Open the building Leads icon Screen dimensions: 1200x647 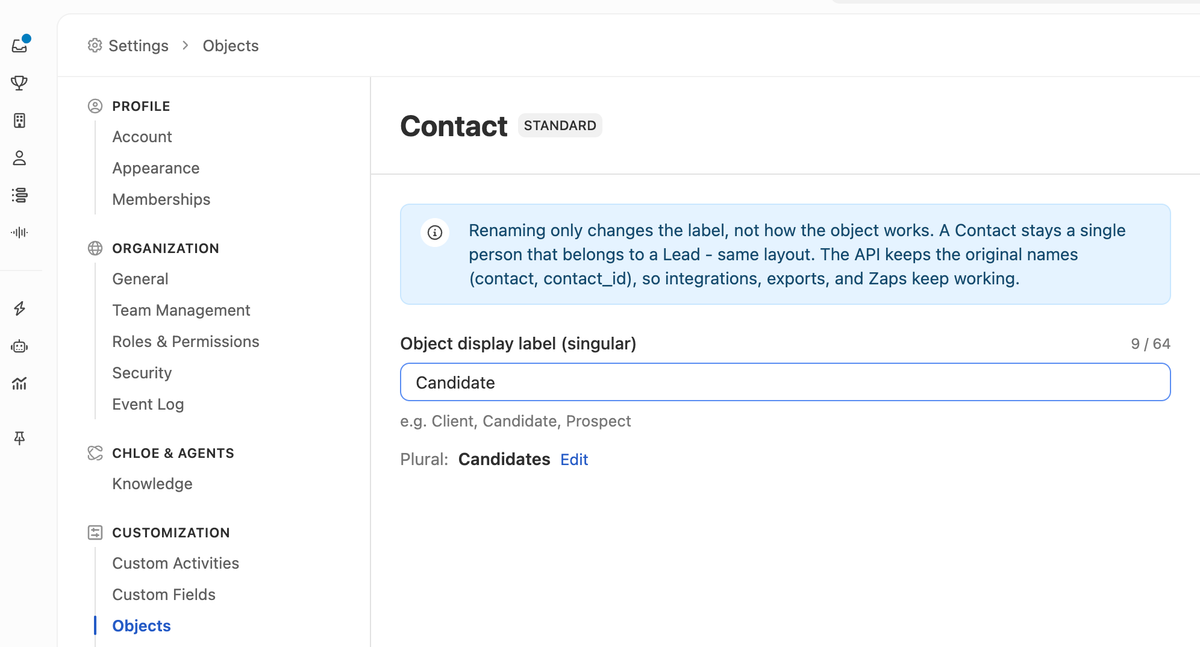19,120
